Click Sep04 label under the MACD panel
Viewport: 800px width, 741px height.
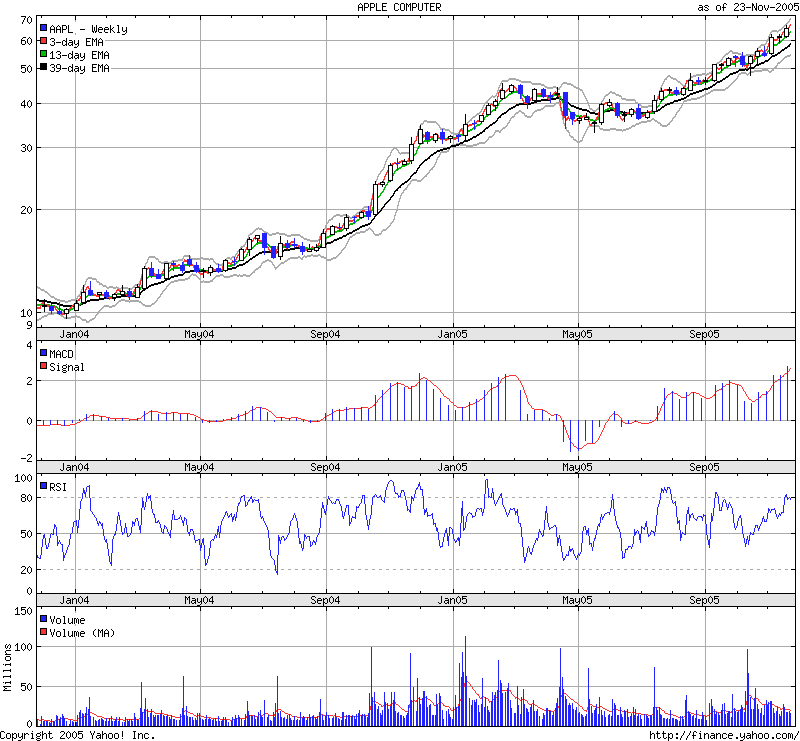[x=326, y=467]
